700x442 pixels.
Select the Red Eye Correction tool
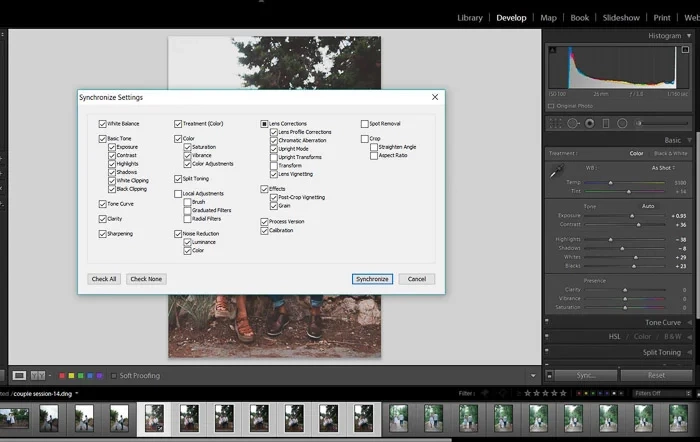coord(589,123)
